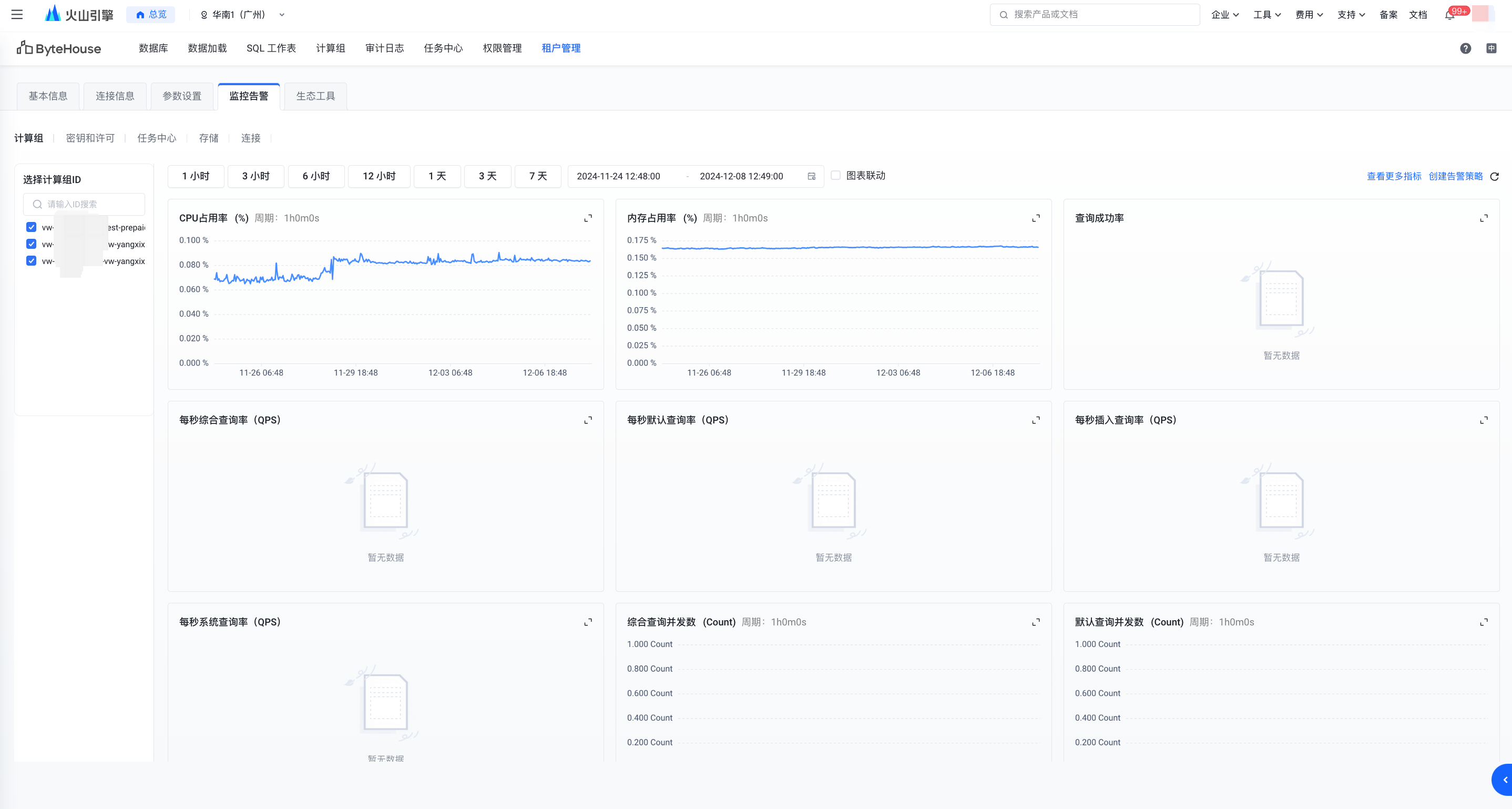Focus the 搜索产品或文档 search field
1512x809 pixels.
pyautogui.click(x=1095, y=15)
